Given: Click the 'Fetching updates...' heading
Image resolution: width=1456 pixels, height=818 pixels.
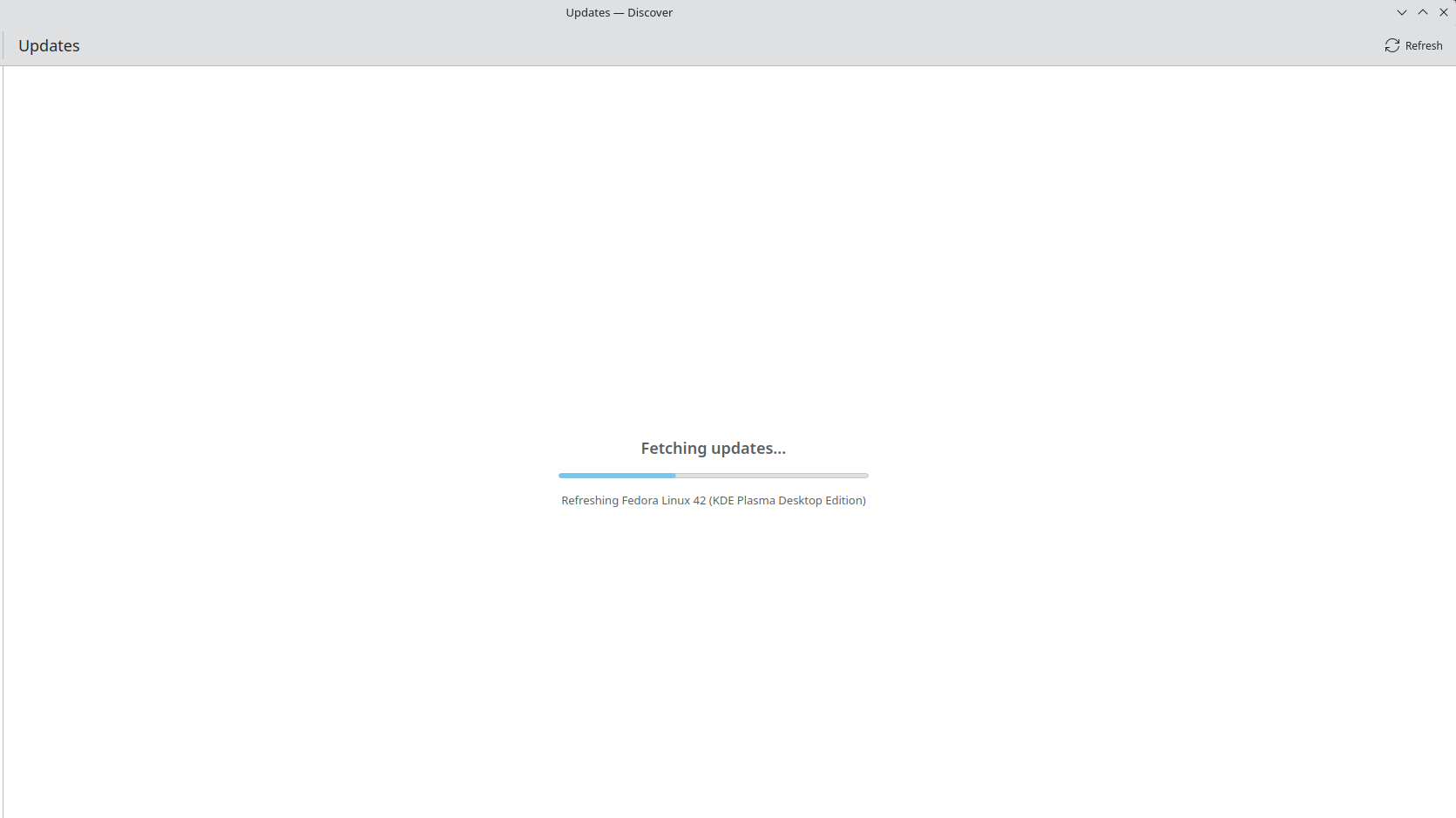Looking at the screenshot, I should [713, 448].
